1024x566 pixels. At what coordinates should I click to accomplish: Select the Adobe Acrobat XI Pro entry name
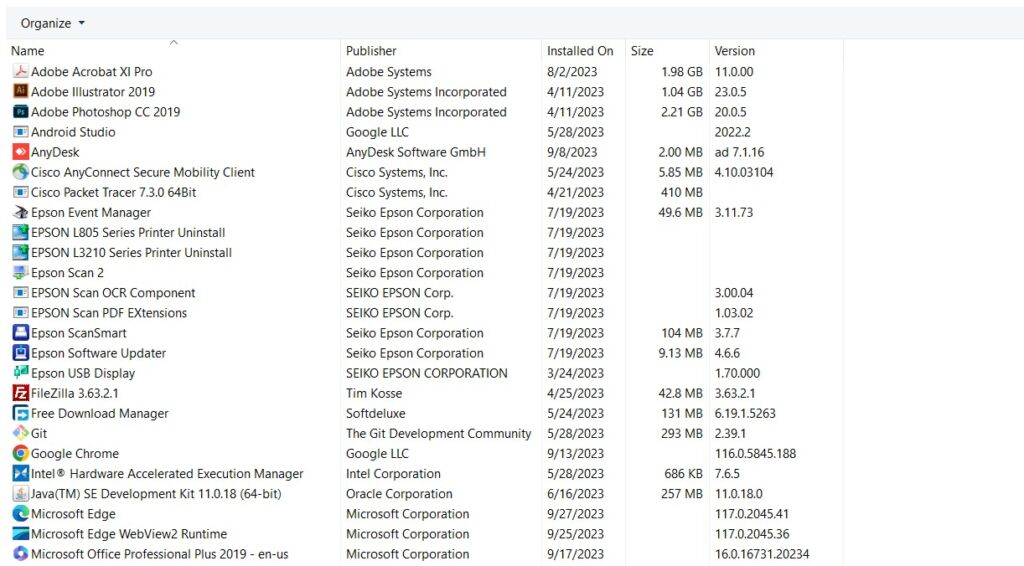(91, 72)
